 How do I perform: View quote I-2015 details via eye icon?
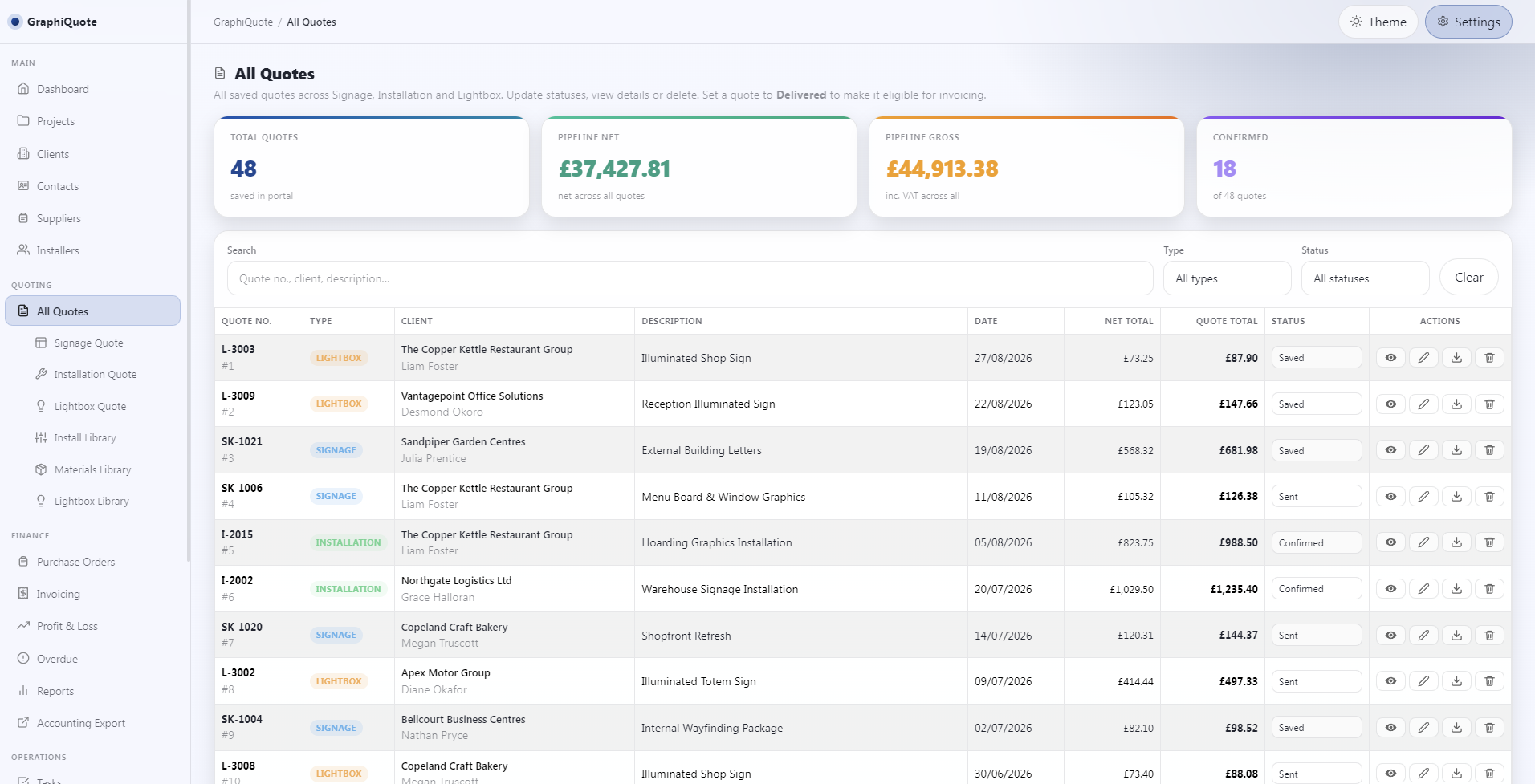(1390, 542)
